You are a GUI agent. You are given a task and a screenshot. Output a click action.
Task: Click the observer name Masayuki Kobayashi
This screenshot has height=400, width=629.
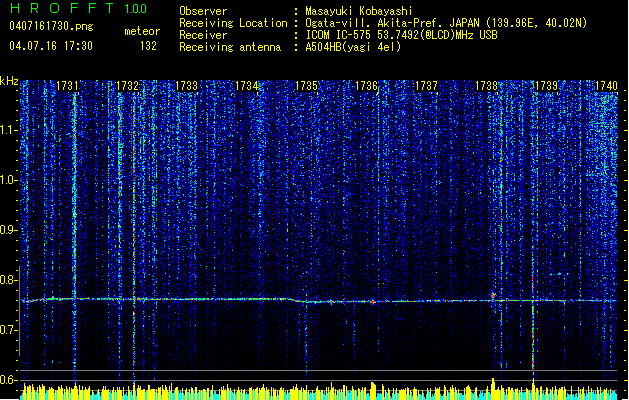359,11
